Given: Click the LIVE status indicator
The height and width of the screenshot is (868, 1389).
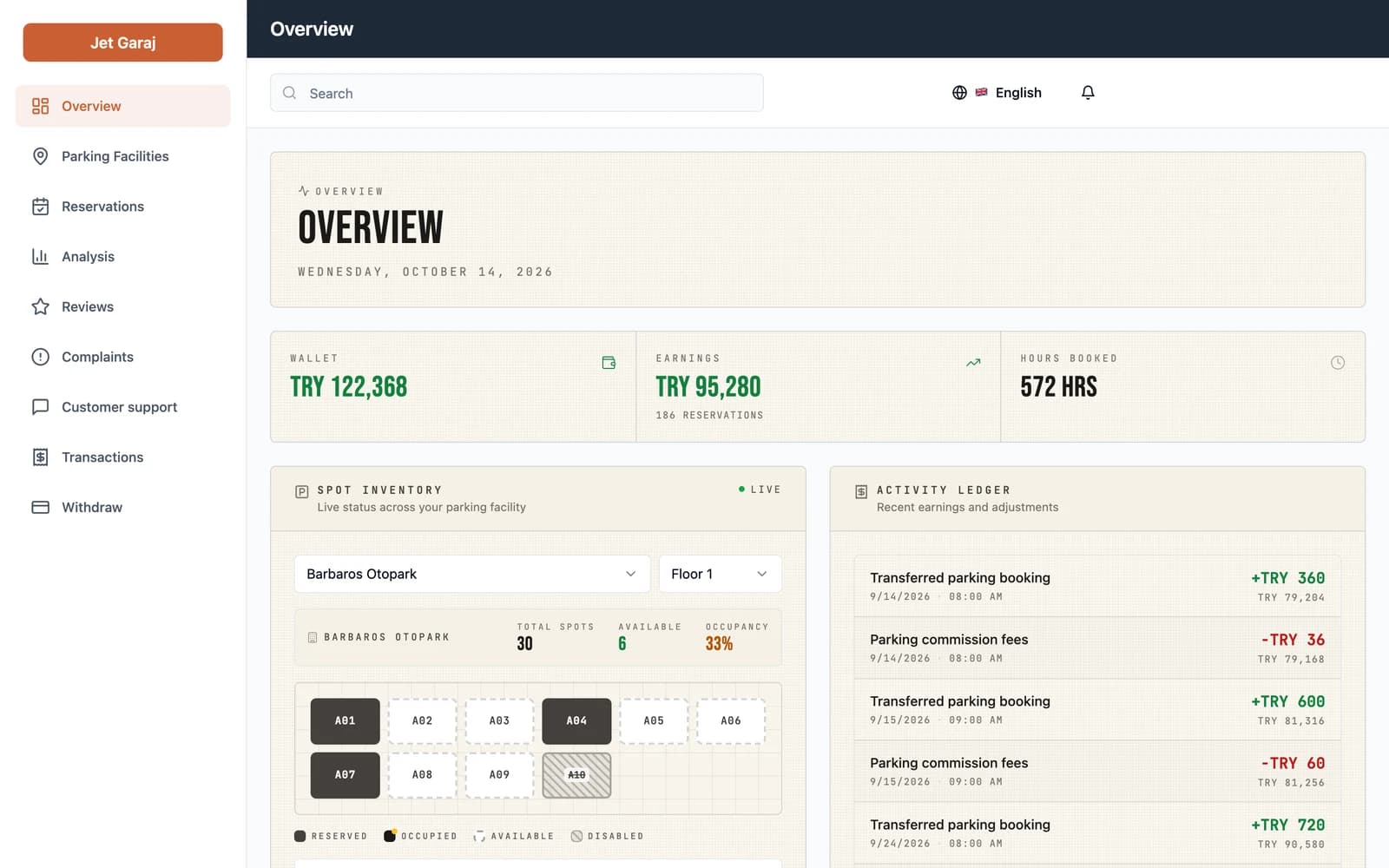Looking at the screenshot, I should pos(760,490).
